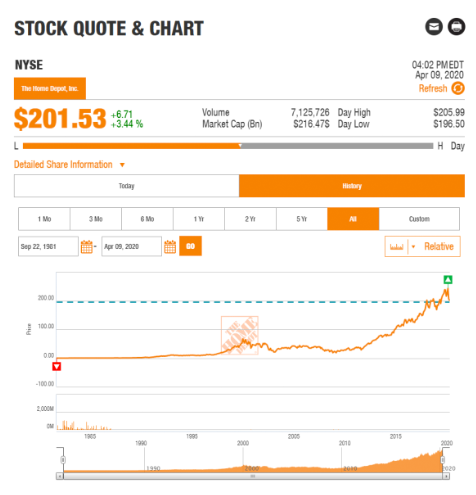
Task: Expand Detailed Share Information
Action: click(x=69, y=165)
